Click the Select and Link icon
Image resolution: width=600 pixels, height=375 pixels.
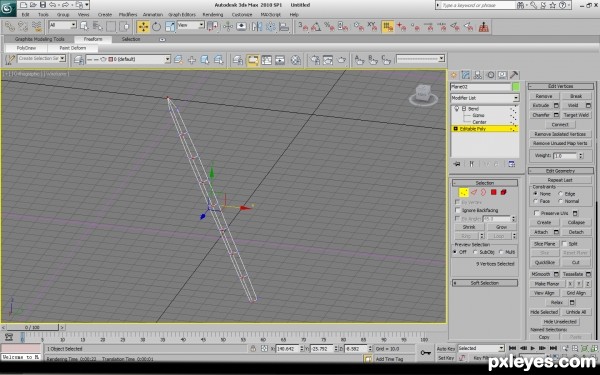pyautogui.click(x=10, y=27)
